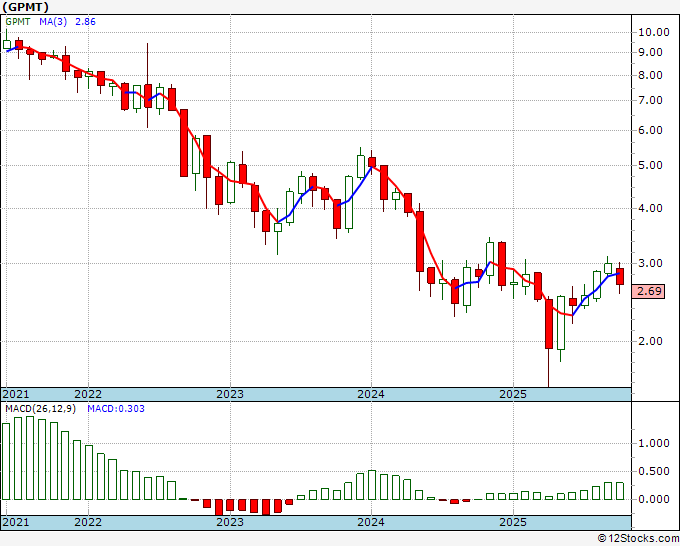The image size is (680, 546).
Task: Click the MA(3) legend label
Action: 53,22
